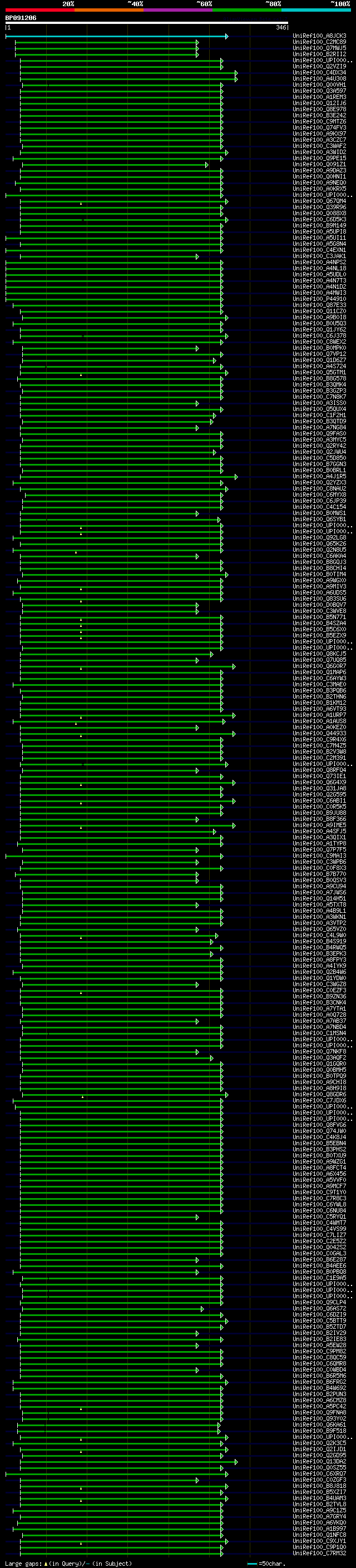The width and height of the screenshot is (356, 1568).
Task: Click the orange ~40% identity legend segment
Action: 109,10
